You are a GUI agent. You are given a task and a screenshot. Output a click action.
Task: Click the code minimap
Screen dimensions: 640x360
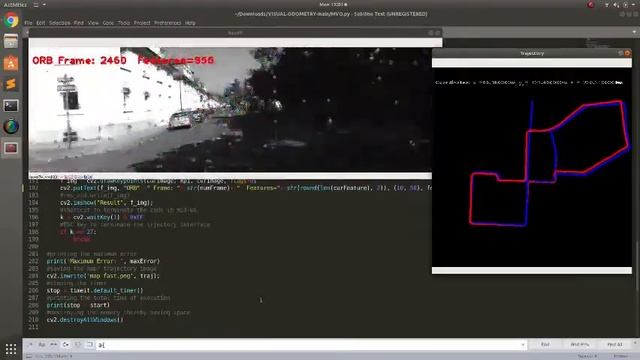pyautogui.click(x=599, y=42)
